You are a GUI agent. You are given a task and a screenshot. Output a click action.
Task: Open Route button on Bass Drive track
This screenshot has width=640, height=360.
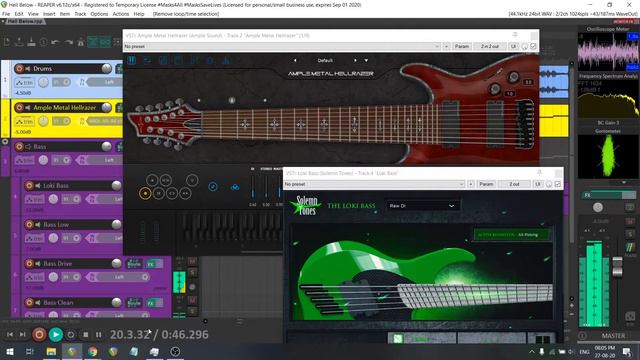[134, 264]
